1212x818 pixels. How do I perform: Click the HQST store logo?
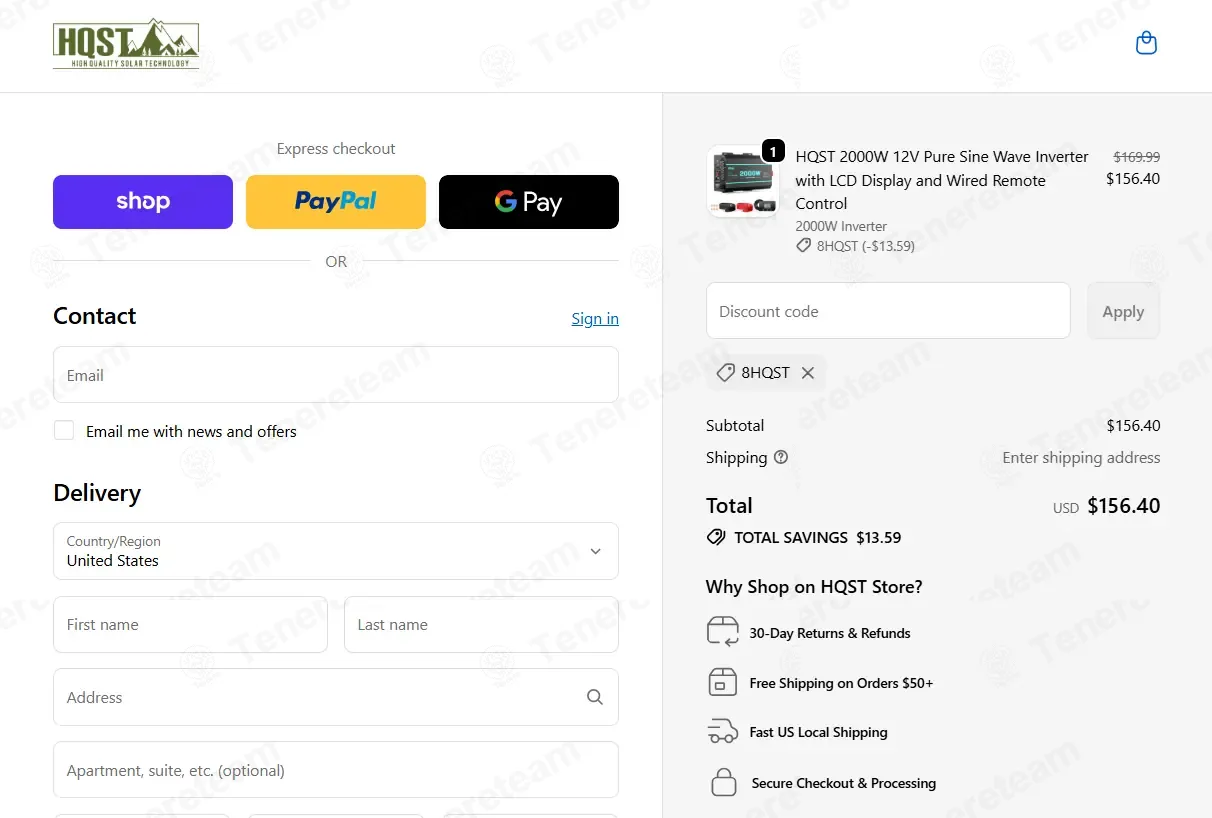126,44
